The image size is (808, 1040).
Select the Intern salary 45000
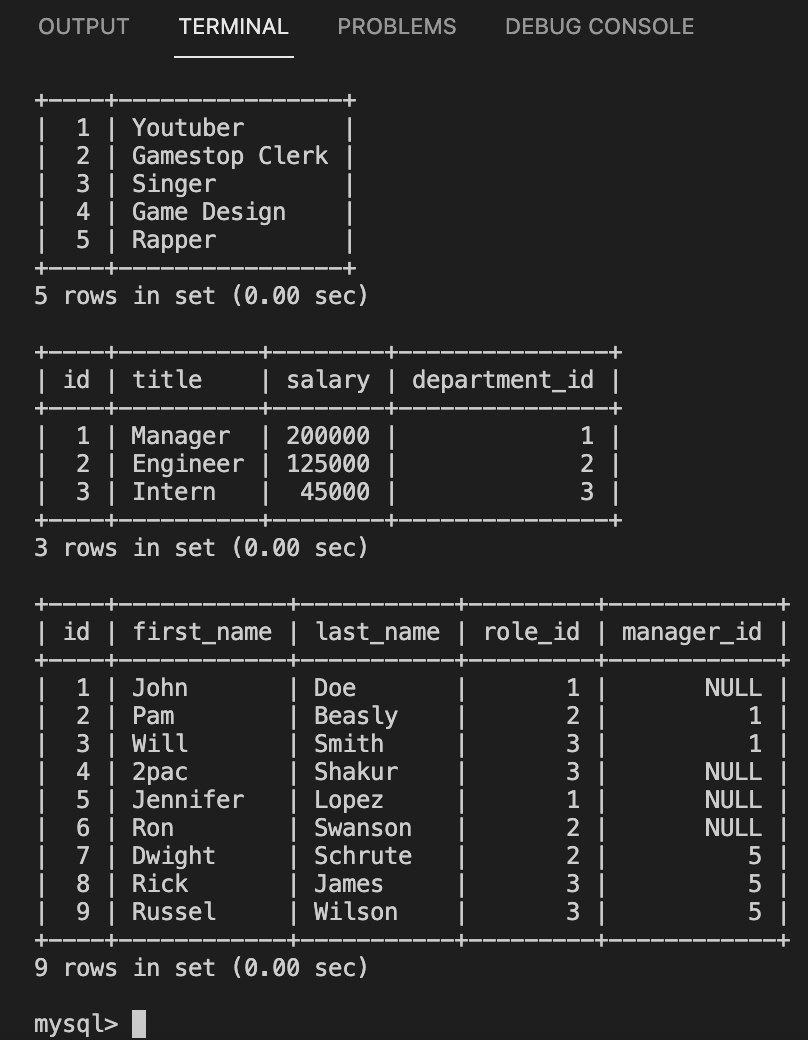[333, 491]
